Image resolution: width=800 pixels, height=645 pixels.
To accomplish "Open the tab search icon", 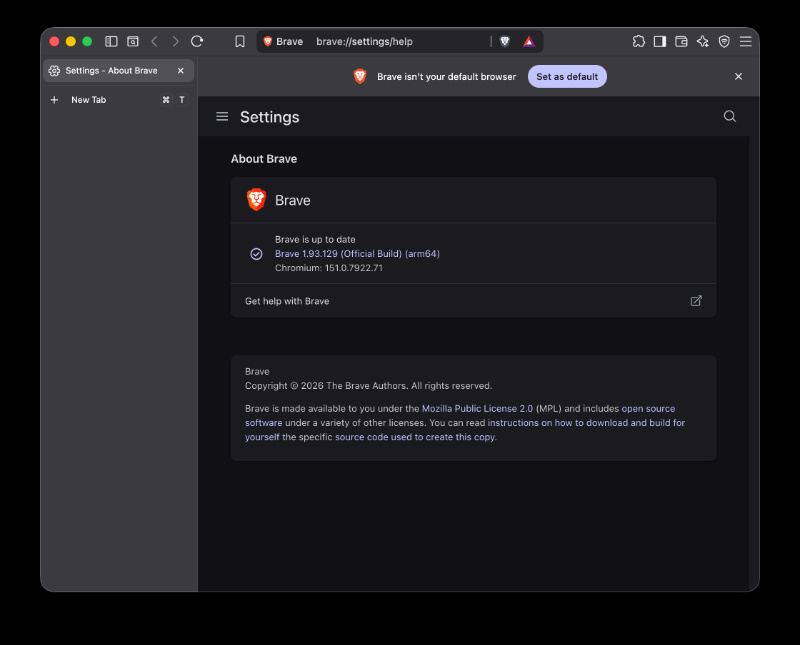I will coord(133,41).
